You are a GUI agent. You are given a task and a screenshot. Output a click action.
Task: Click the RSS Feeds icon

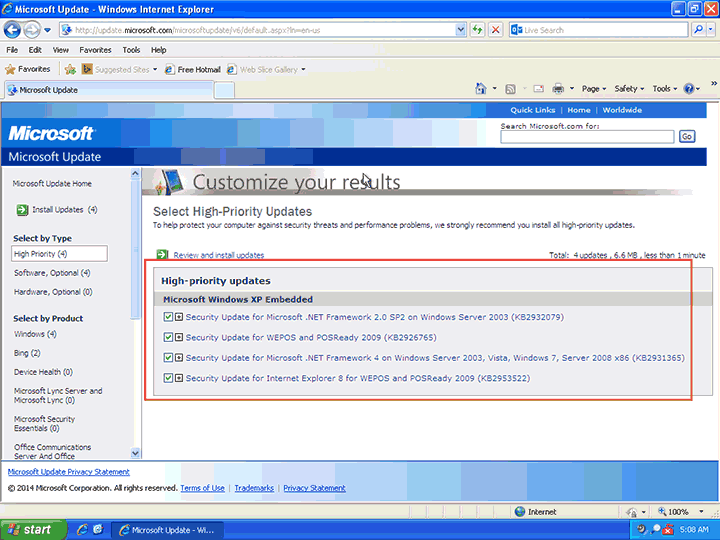point(510,89)
